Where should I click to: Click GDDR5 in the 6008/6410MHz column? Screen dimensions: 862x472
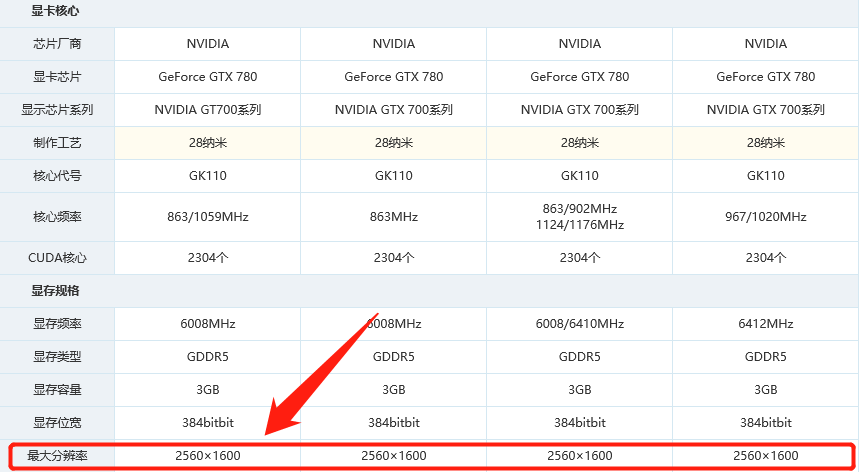580,357
